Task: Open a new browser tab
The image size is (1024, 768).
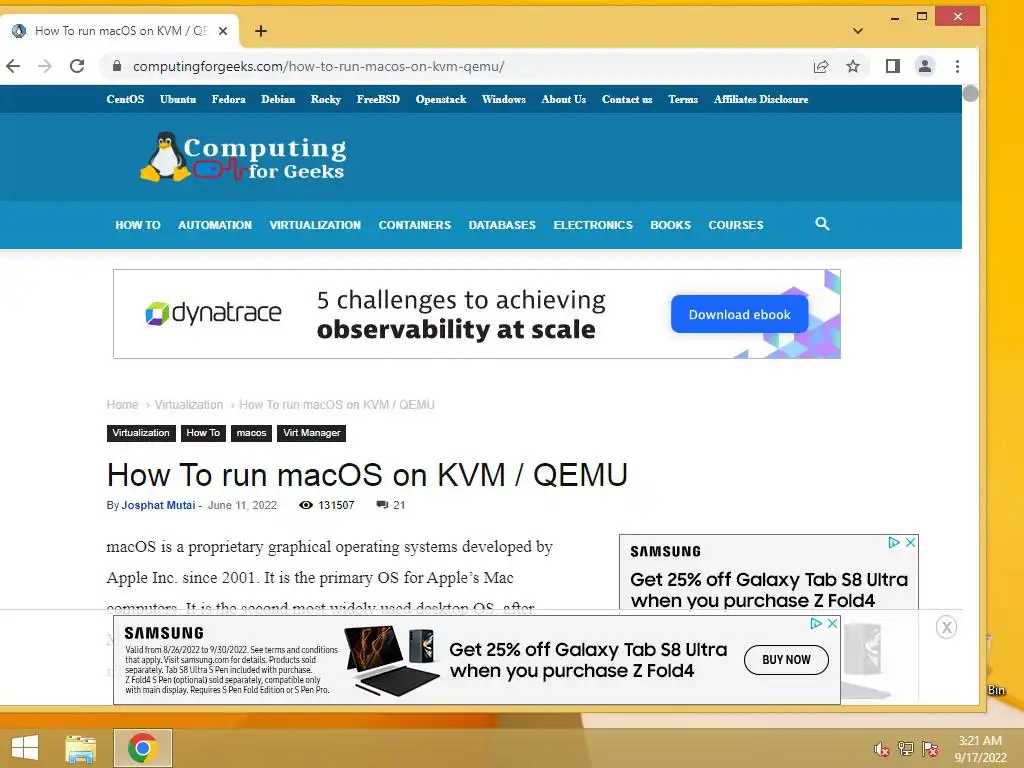Action: (x=261, y=31)
